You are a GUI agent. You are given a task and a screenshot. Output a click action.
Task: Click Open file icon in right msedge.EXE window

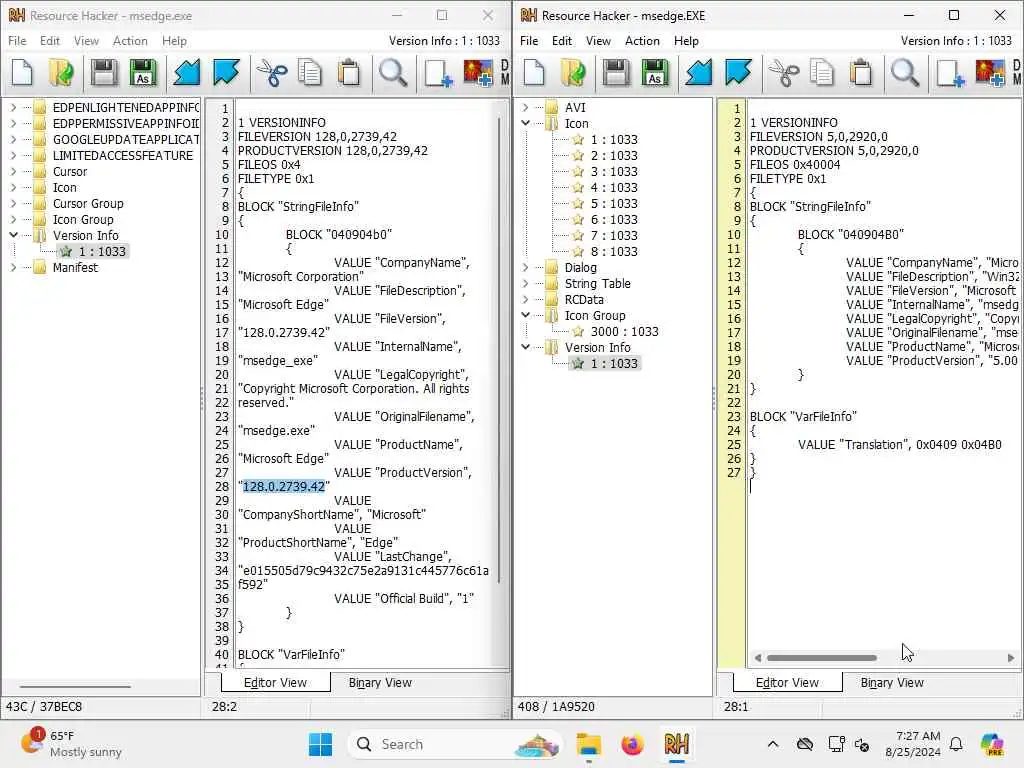573,72
